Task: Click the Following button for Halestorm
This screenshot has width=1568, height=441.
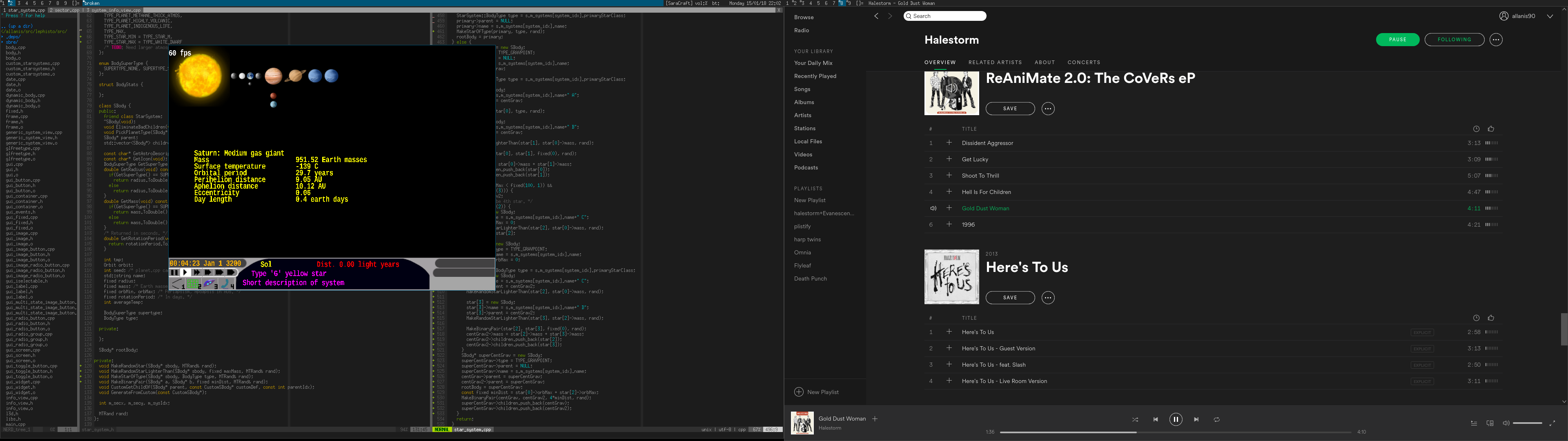Action: 1454,40
